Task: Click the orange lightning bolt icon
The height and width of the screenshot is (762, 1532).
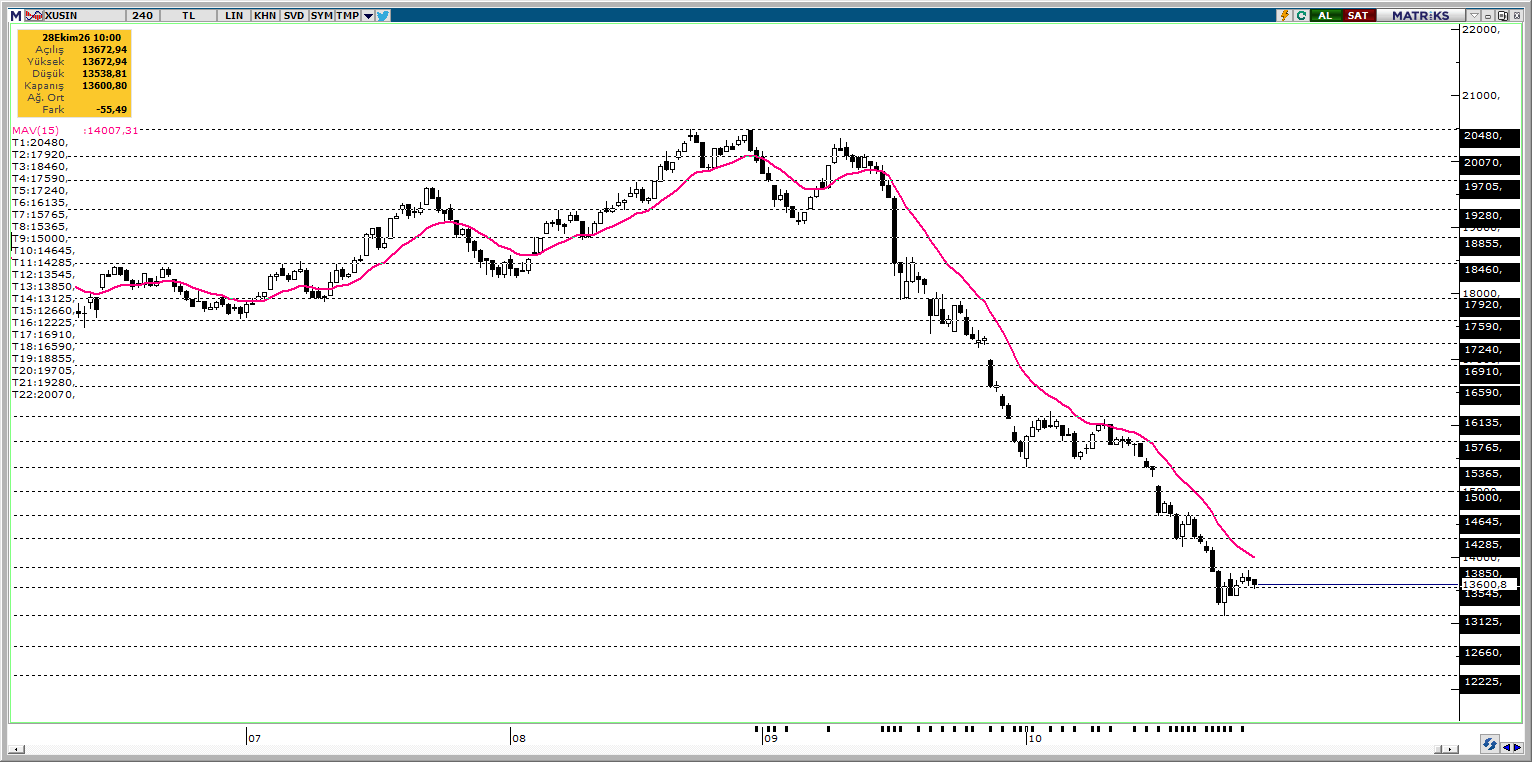Action: point(1285,15)
